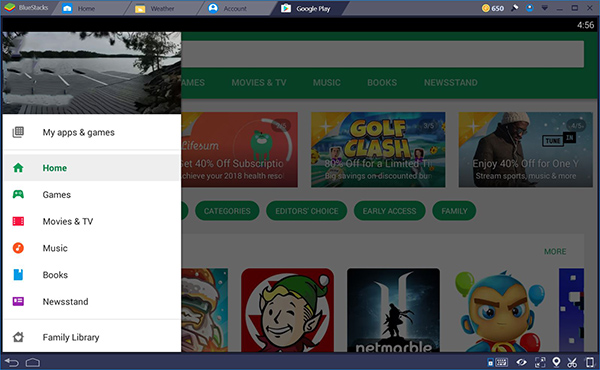This screenshot has width=600, height=370.
Task: Select the Music icon in drawer
Action: [18, 248]
